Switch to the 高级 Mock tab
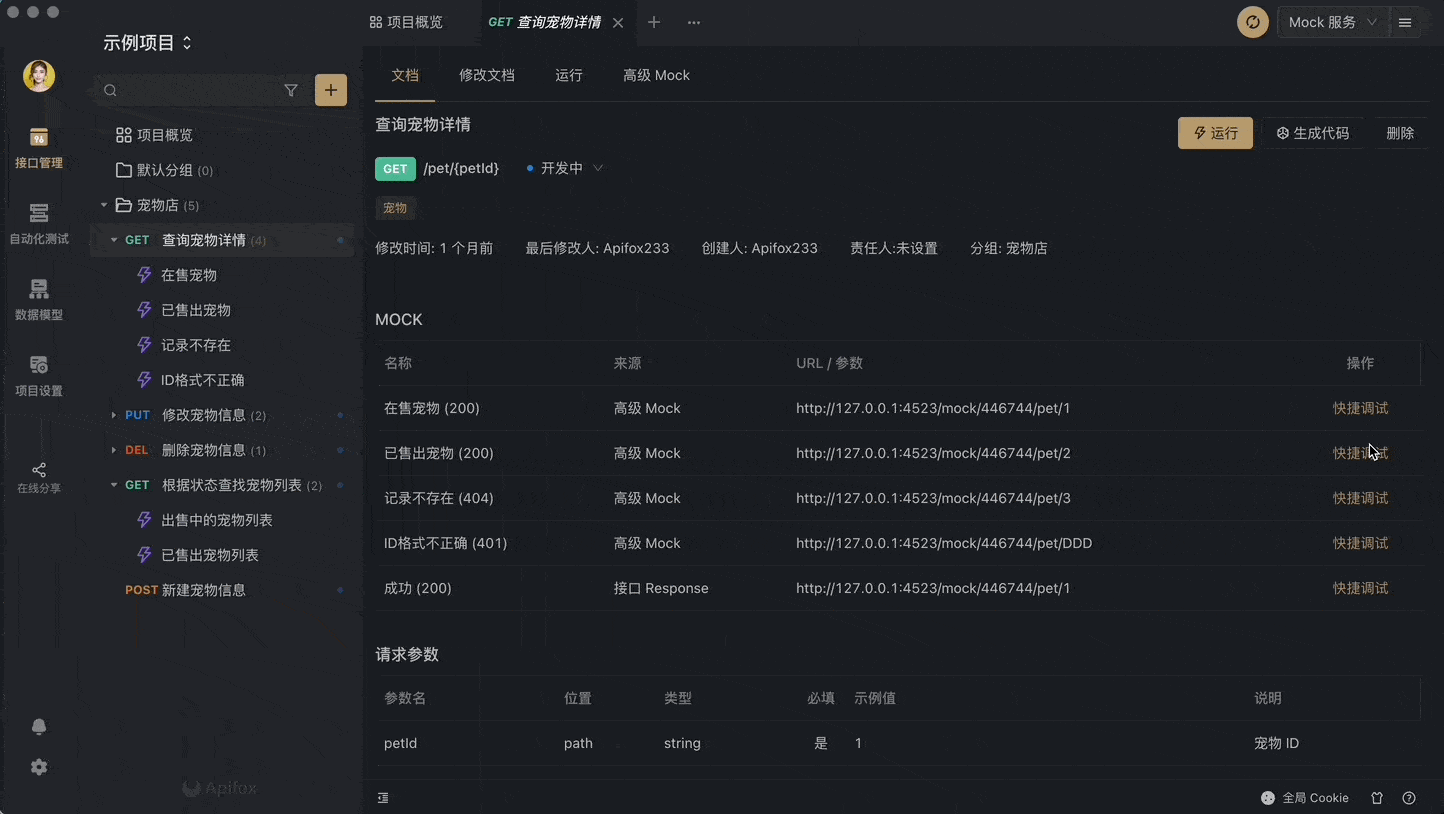Screen dimensions: 1444x814 (656, 75)
